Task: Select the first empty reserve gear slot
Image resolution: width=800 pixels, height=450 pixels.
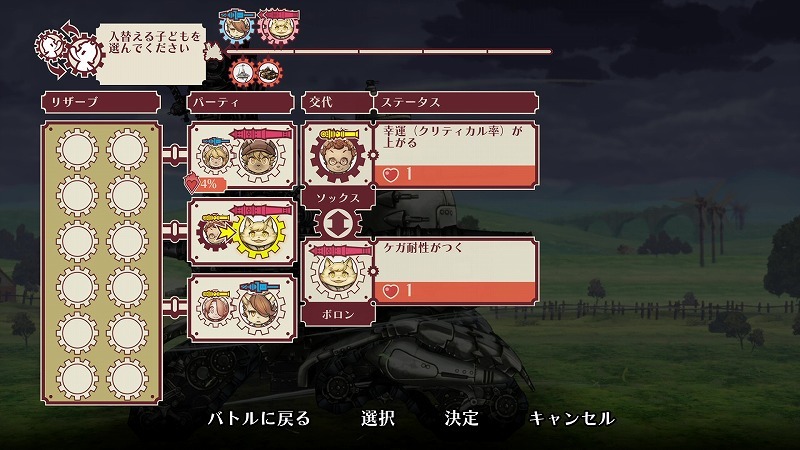Action: pos(77,150)
